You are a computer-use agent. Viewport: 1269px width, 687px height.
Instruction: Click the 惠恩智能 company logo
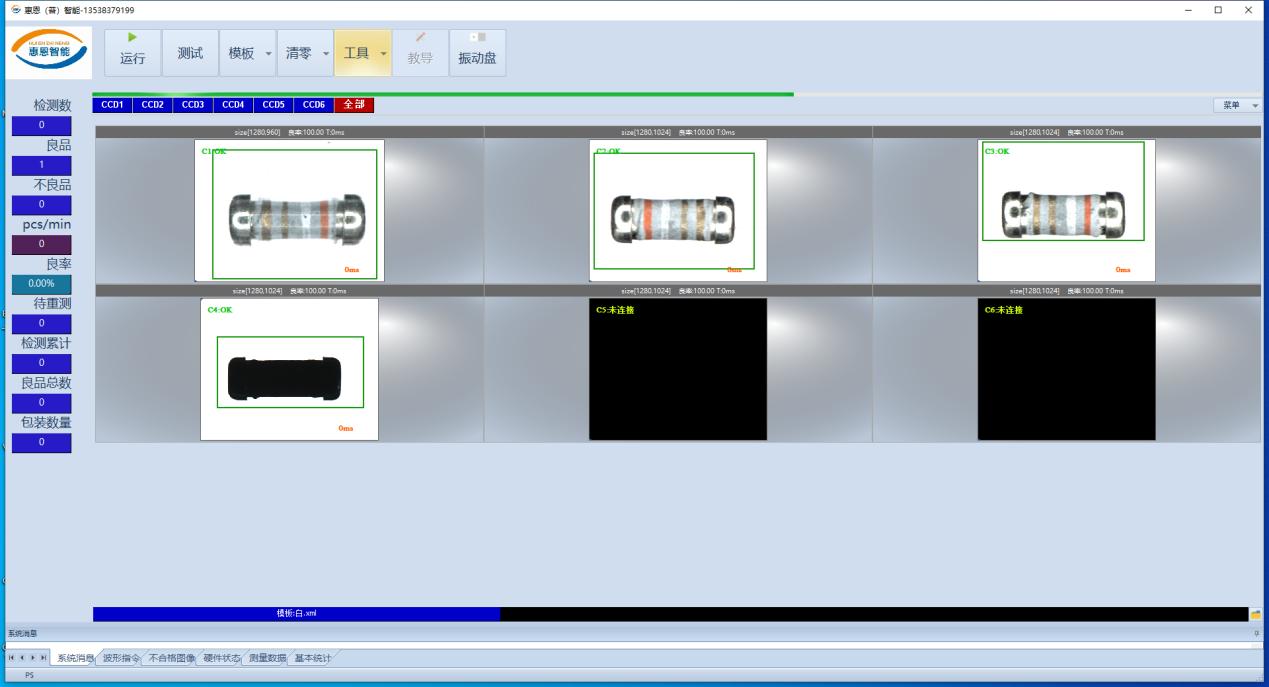point(49,51)
